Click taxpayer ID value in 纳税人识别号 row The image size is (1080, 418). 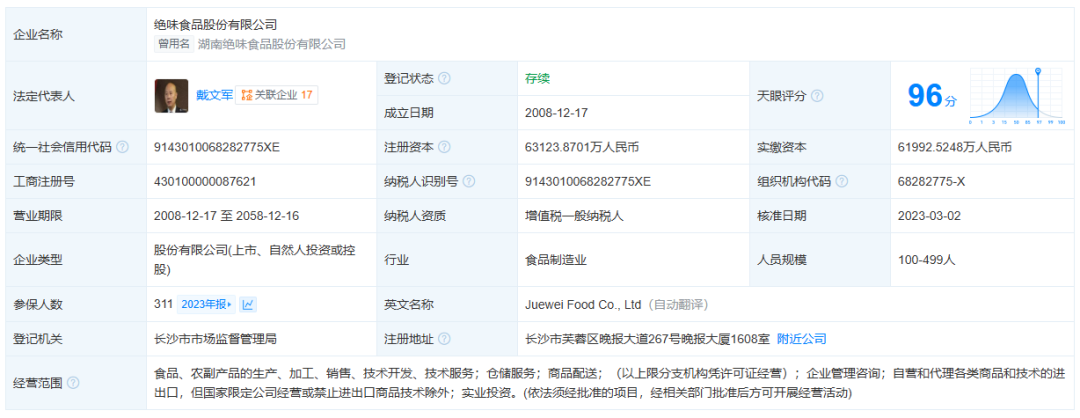point(588,182)
